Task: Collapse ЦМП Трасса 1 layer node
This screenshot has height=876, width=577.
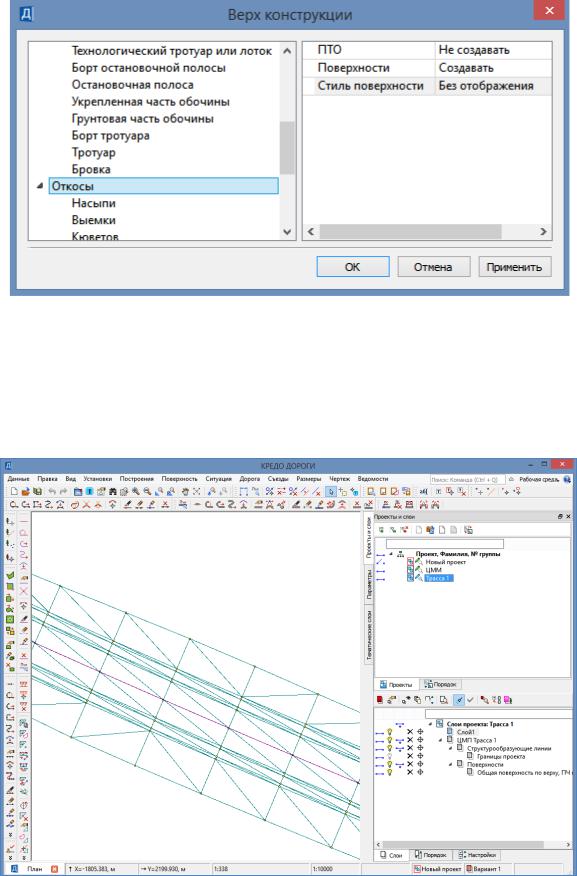Action: tap(440, 740)
